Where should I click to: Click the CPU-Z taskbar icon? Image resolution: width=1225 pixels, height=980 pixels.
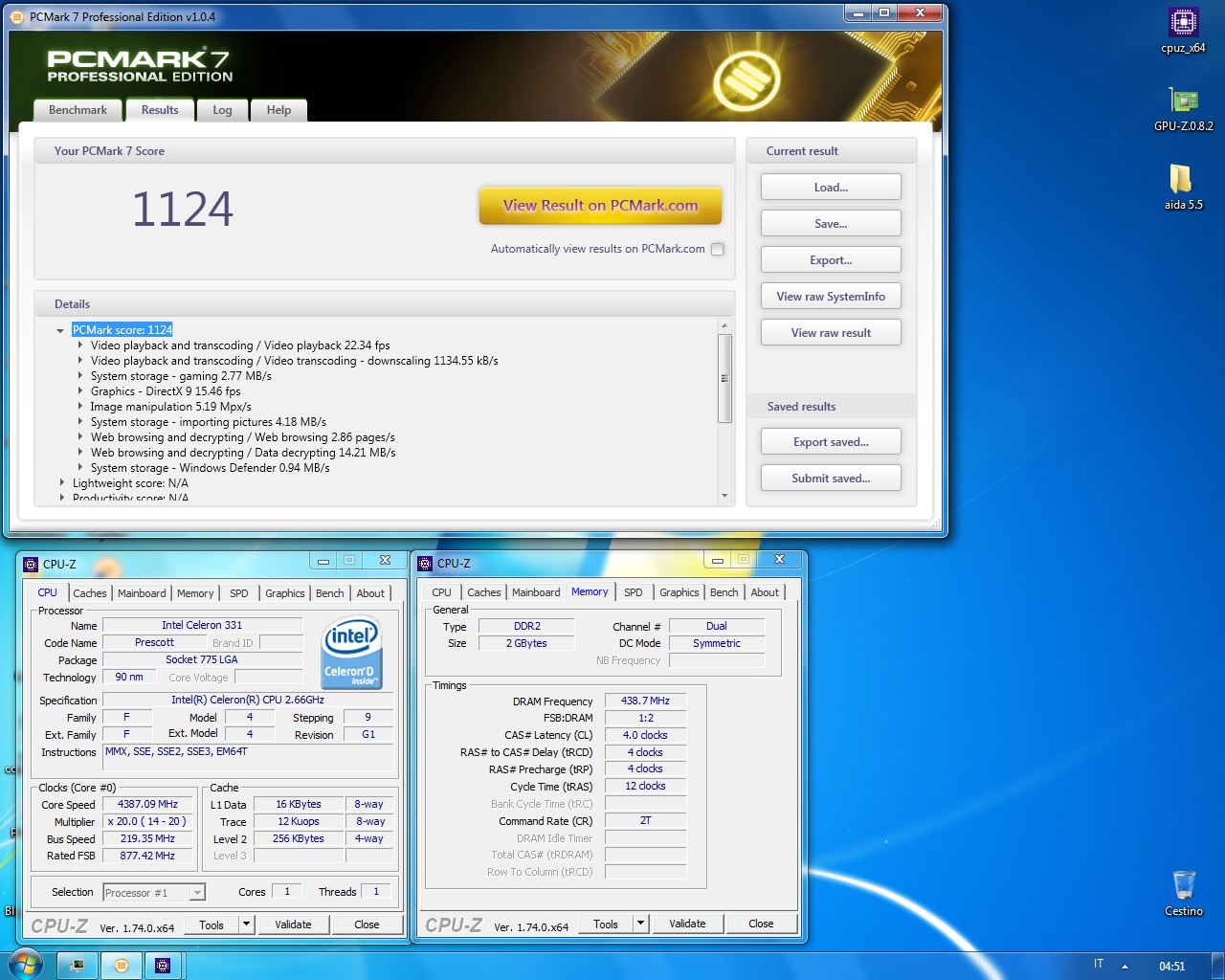163,966
